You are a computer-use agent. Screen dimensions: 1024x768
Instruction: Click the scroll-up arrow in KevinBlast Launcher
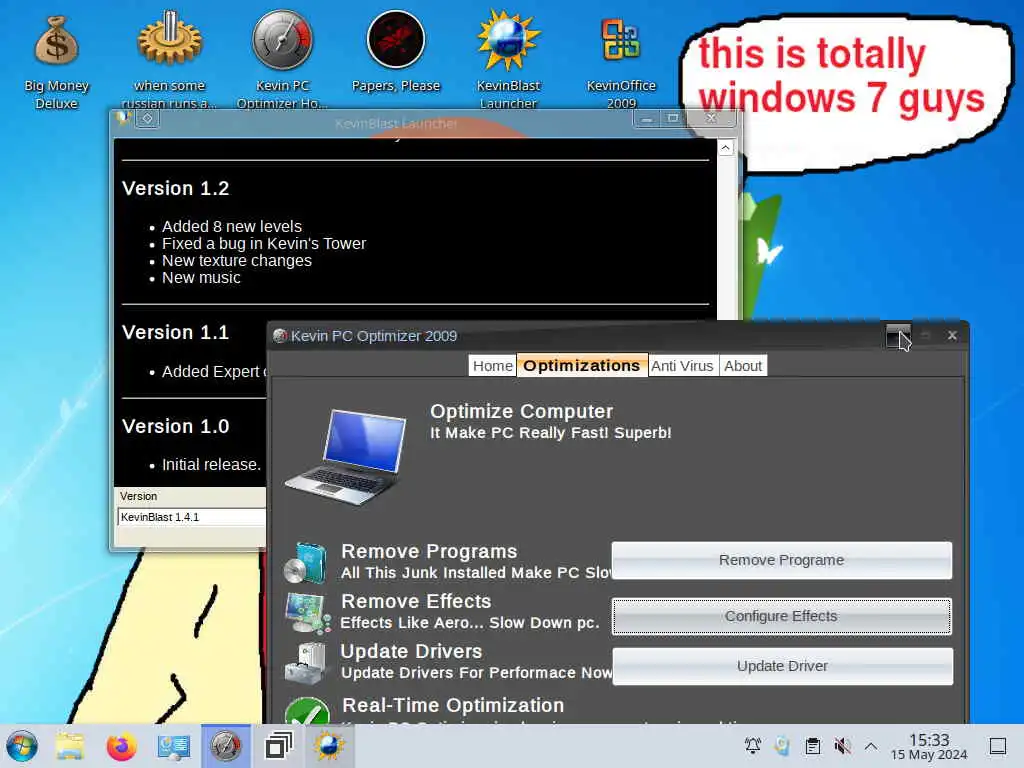[726, 148]
